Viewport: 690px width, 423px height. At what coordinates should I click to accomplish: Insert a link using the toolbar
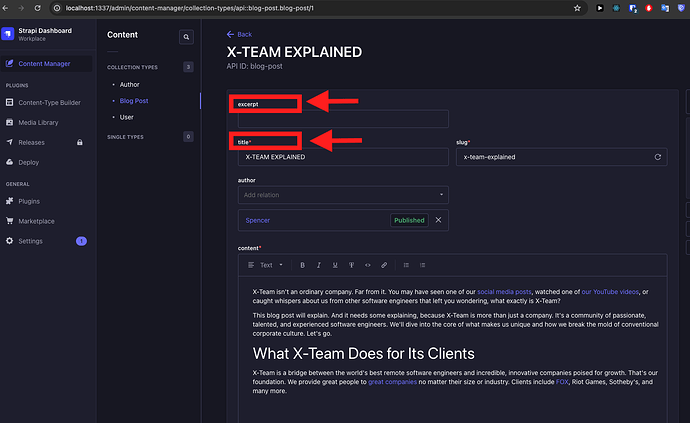tap(383, 265)
